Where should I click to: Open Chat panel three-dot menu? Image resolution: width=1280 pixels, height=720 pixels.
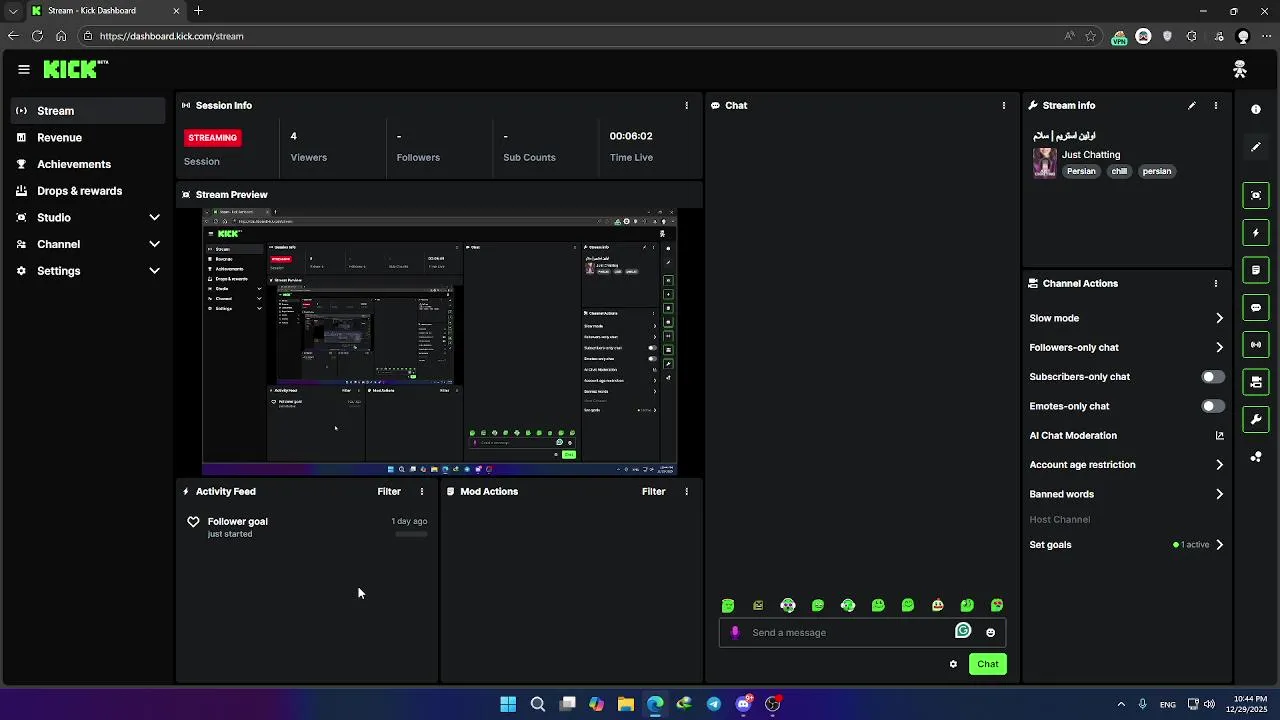[1004, 105]
